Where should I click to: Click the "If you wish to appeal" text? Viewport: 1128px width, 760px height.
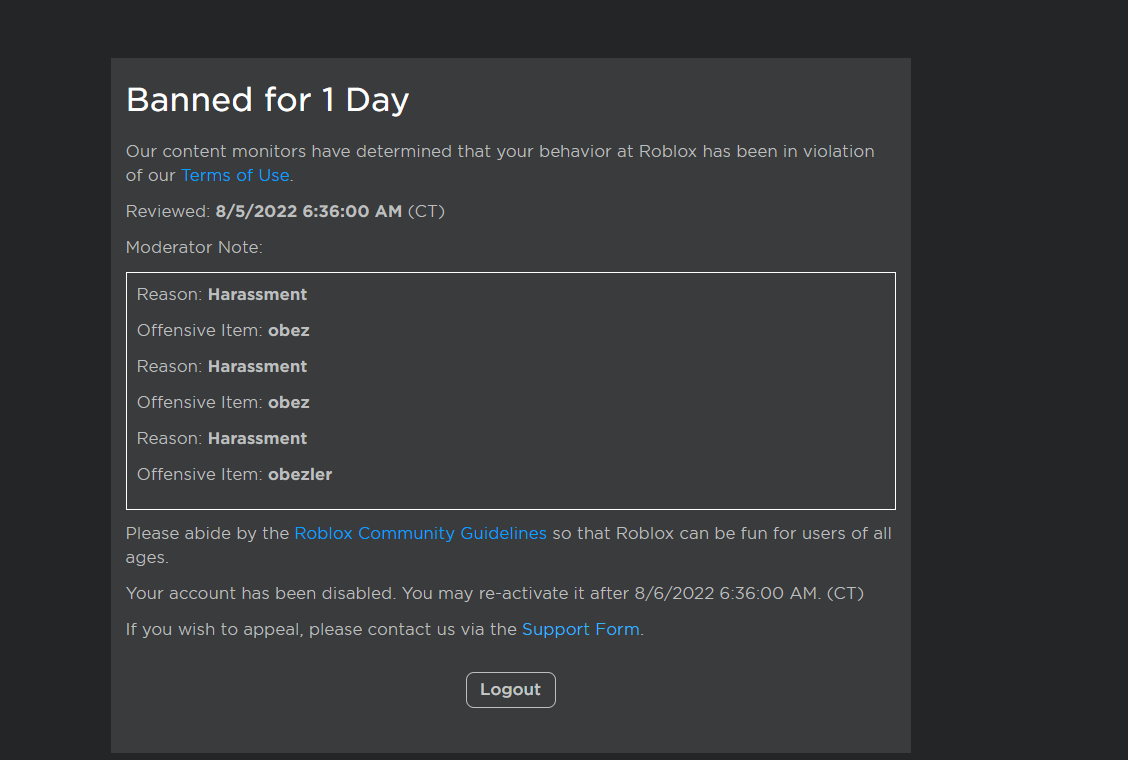point(215,630)
